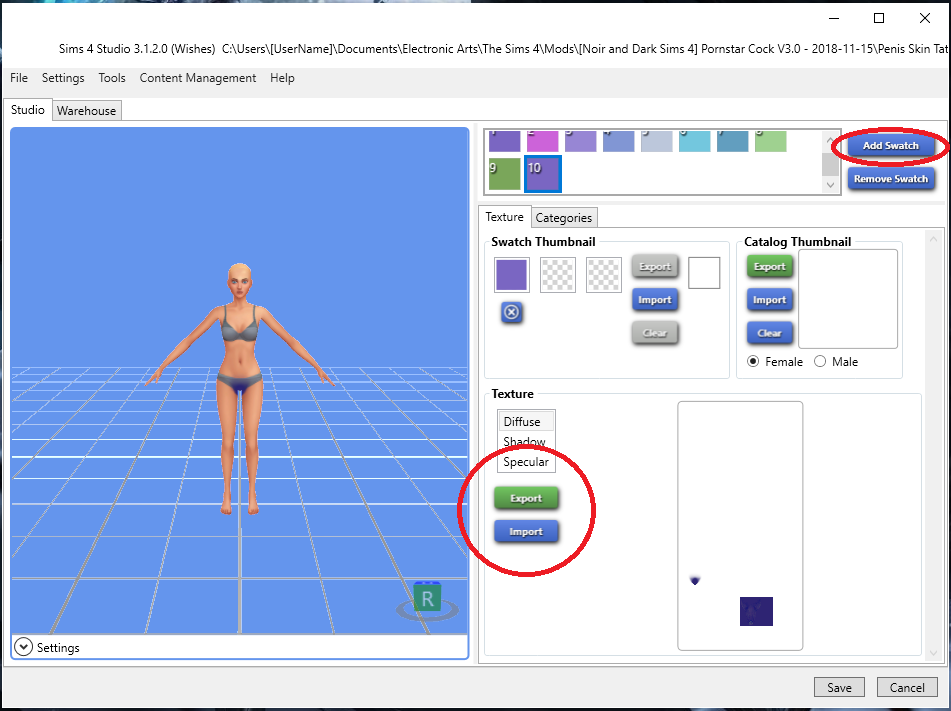Minimize the Sims 4 Studio window
Image resolution: width=951 pixels, height=711 pixels.
834,18
